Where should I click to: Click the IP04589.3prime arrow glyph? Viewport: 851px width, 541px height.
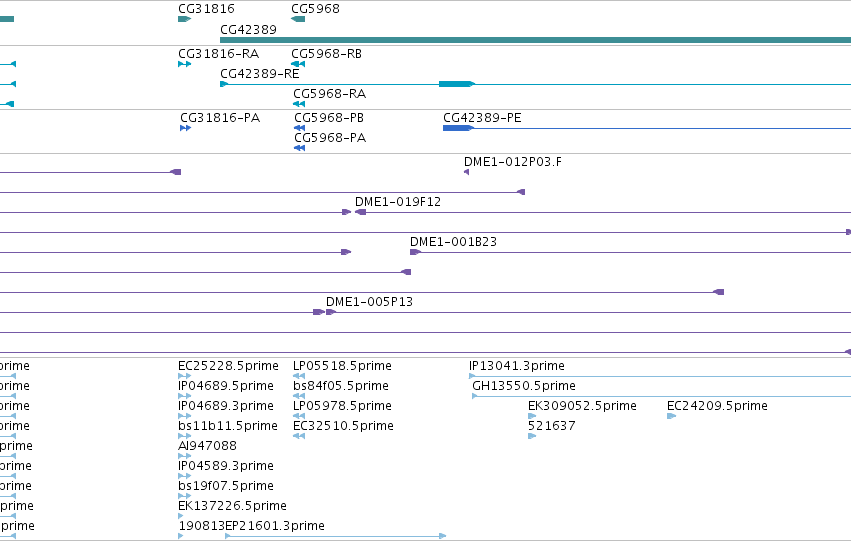click(x=185, y=476)
